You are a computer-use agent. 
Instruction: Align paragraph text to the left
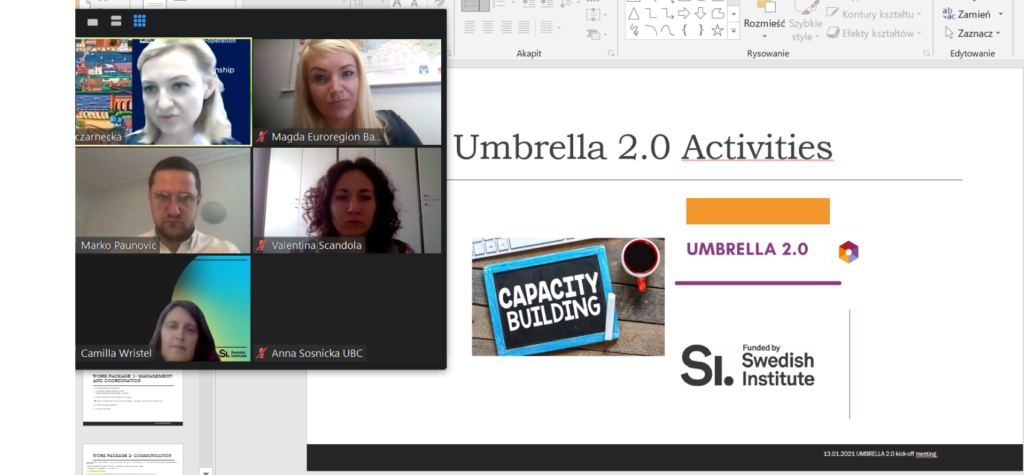point(470,27)
